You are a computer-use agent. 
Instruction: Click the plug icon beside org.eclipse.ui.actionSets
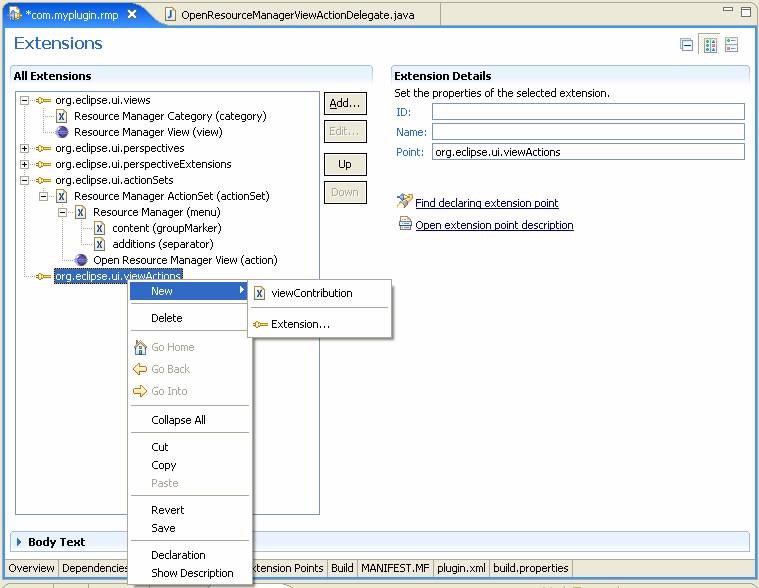(x=43, y=181)
